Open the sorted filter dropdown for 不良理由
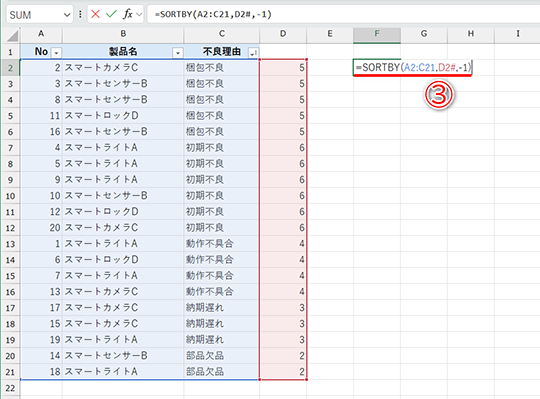The image size is (540, 399). pyautogui.click(x=253, y=53)
